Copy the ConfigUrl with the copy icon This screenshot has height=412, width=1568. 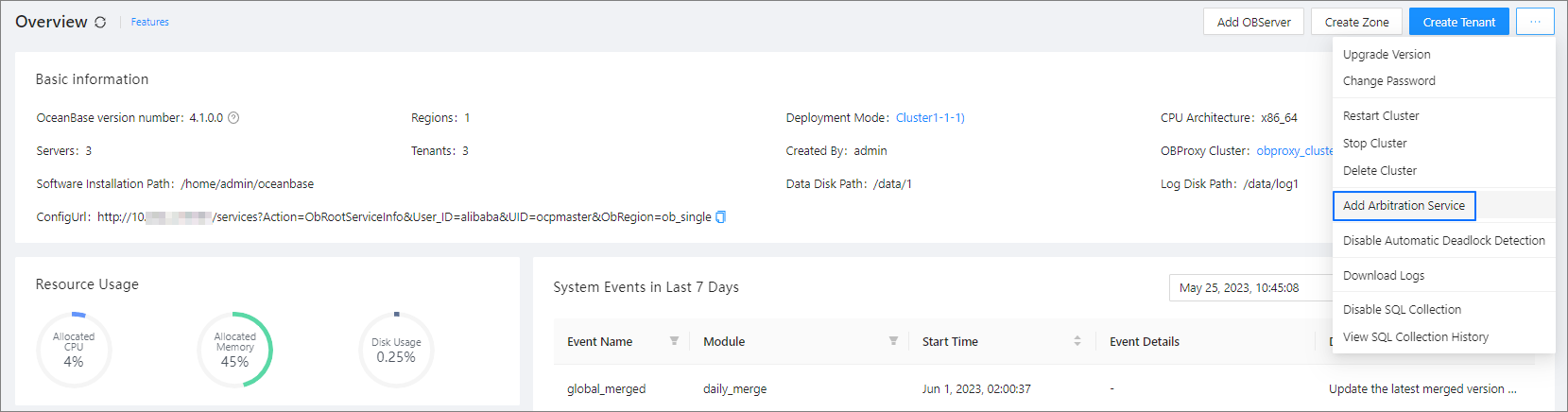click(720, 217)
